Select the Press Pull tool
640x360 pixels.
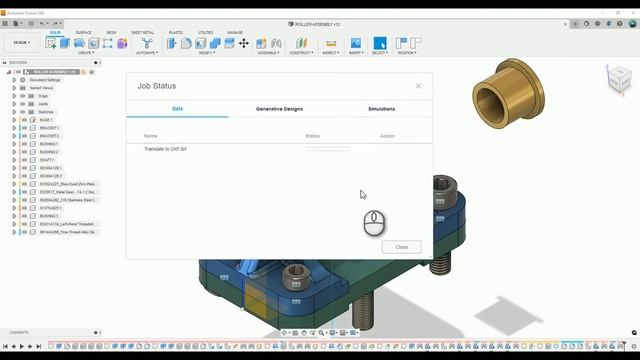(172, 43)
